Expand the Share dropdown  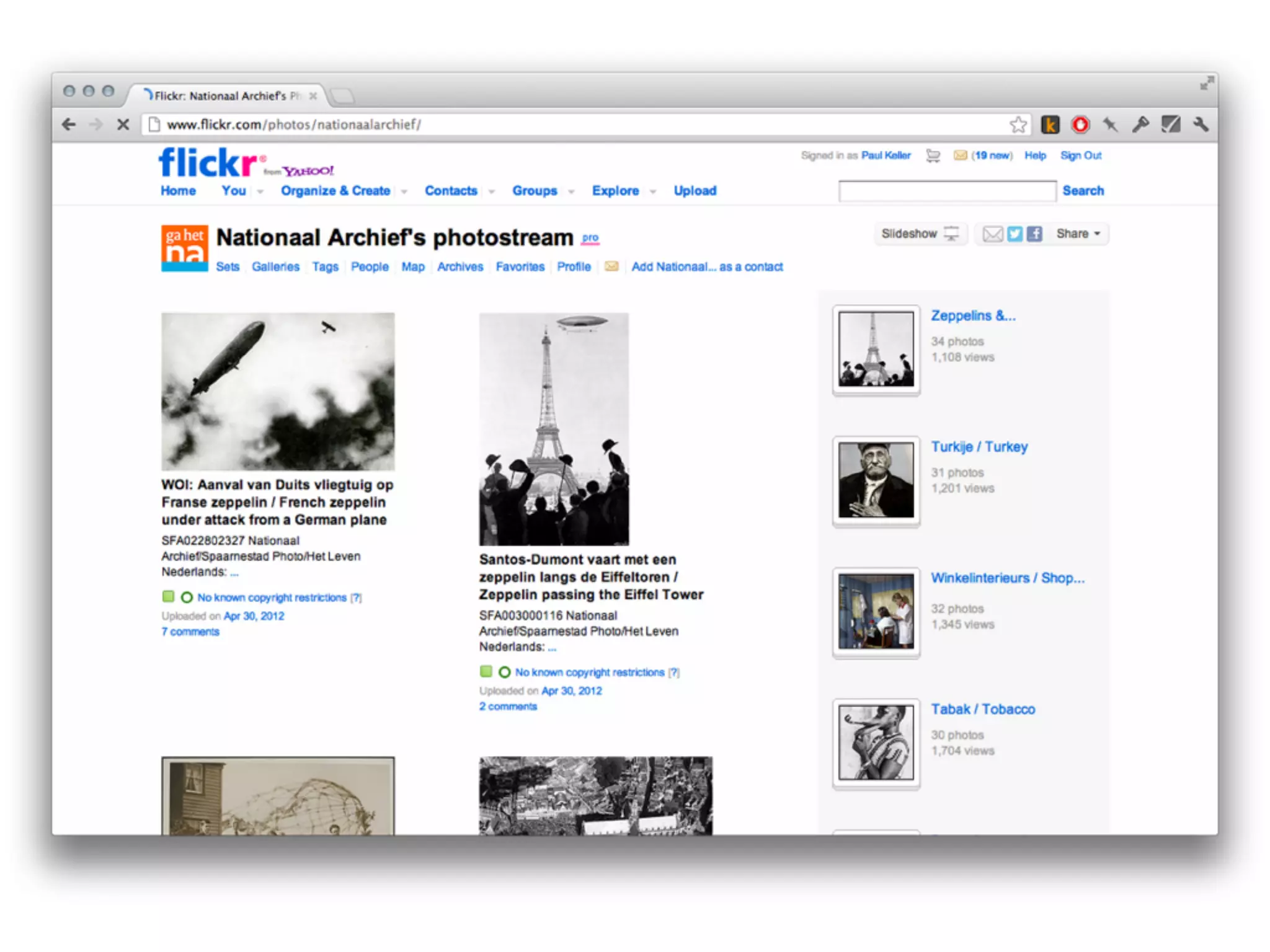[1078, 234]
